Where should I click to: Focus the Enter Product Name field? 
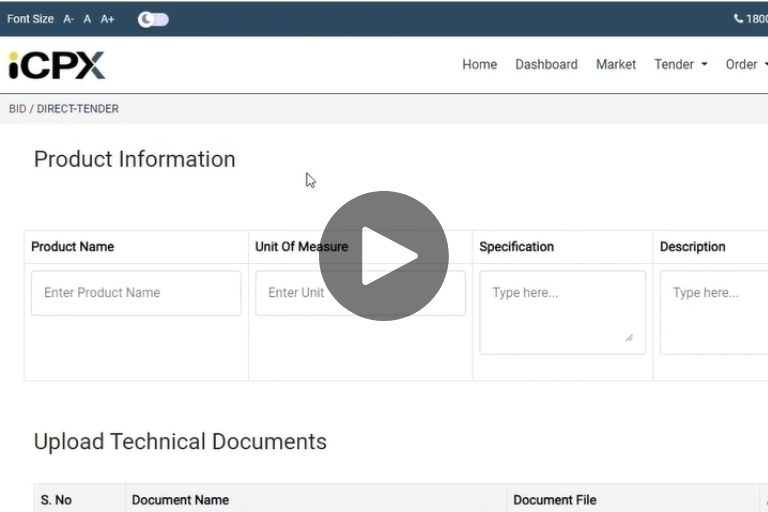136,293
